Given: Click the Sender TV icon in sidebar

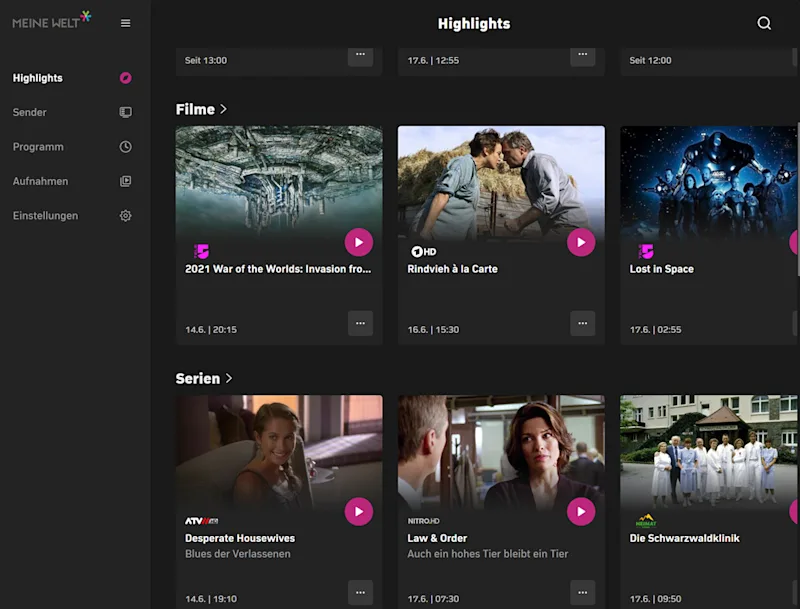Looking at the screenshot, I should coord(126,112).
